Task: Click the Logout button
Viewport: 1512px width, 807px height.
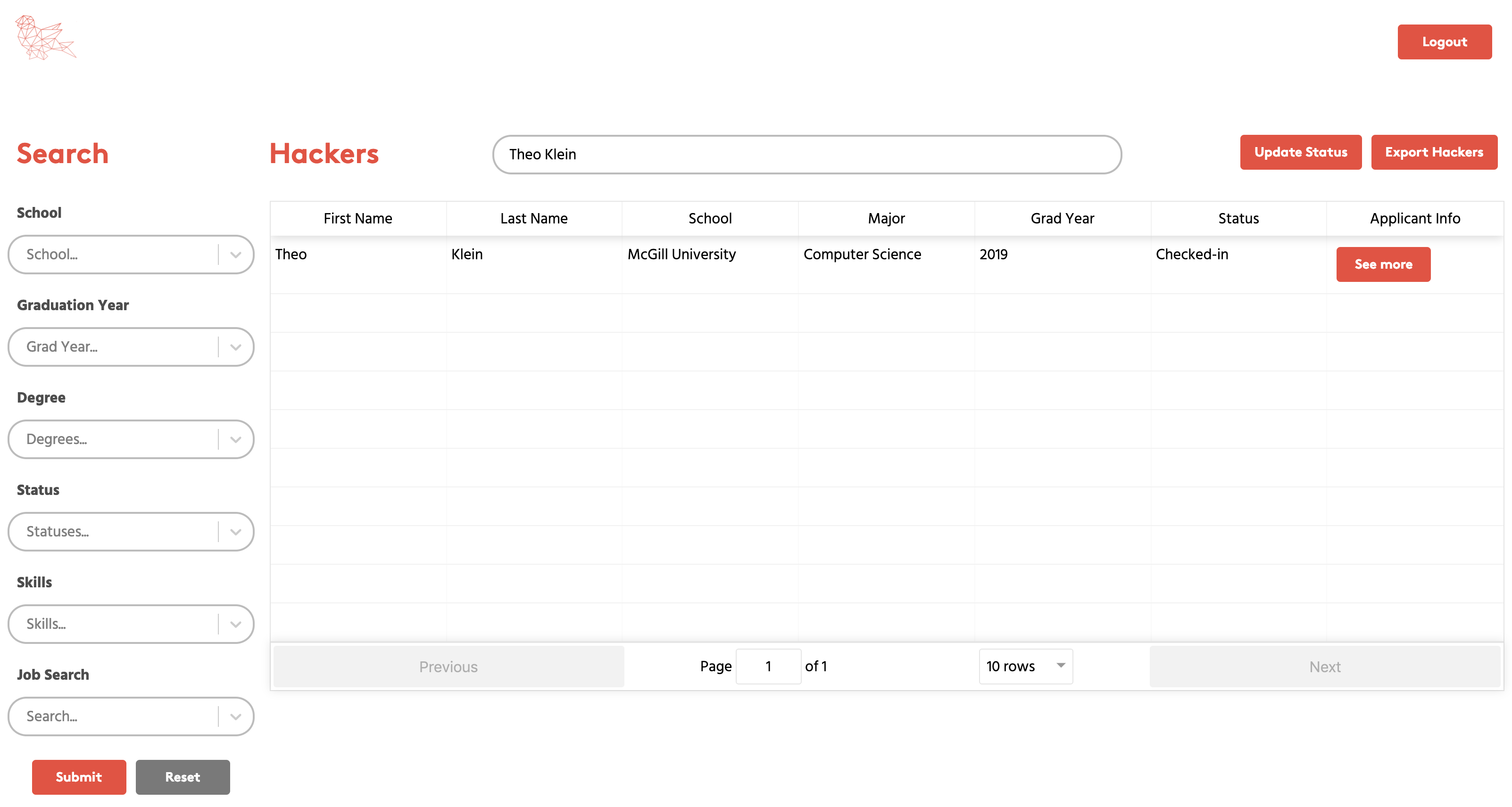Action: tap(1444, 41)
